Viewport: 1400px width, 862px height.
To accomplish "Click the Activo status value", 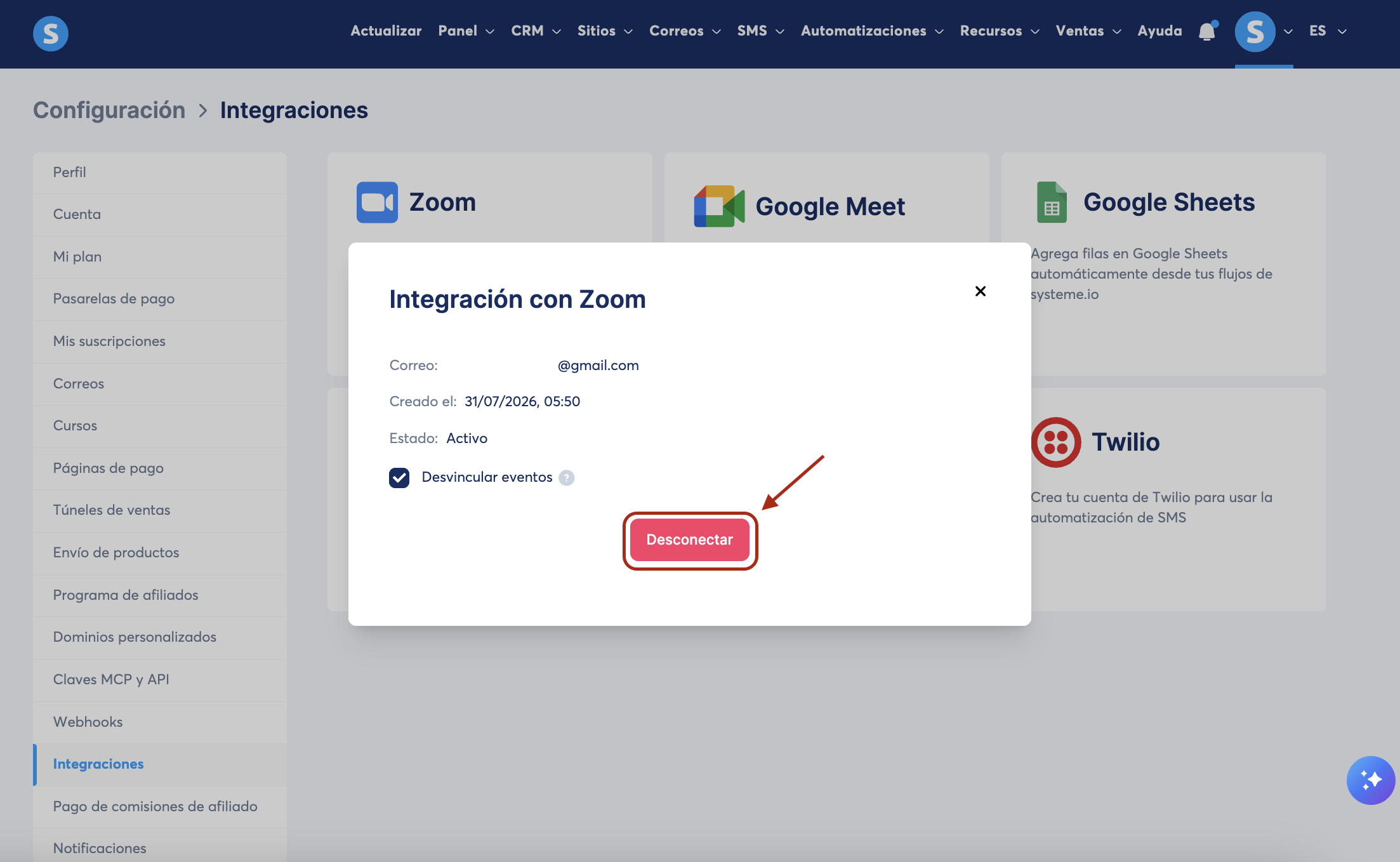I will point(466,439).
